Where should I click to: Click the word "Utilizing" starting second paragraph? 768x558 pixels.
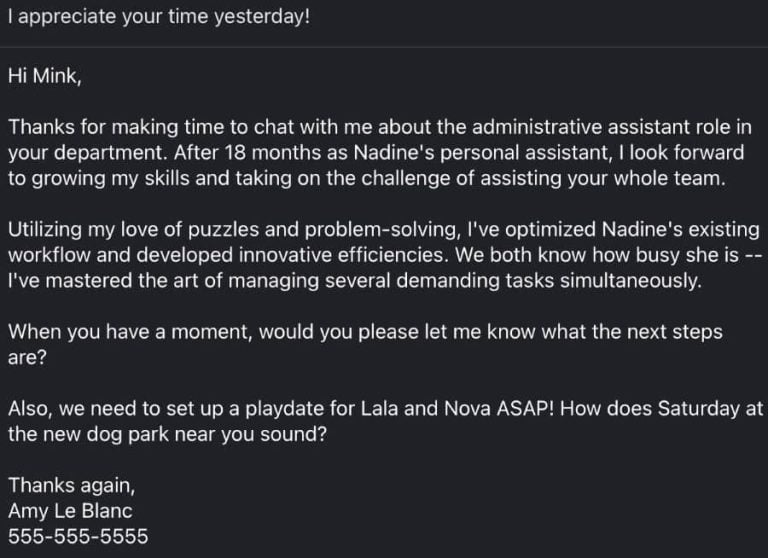pos(48,230)
